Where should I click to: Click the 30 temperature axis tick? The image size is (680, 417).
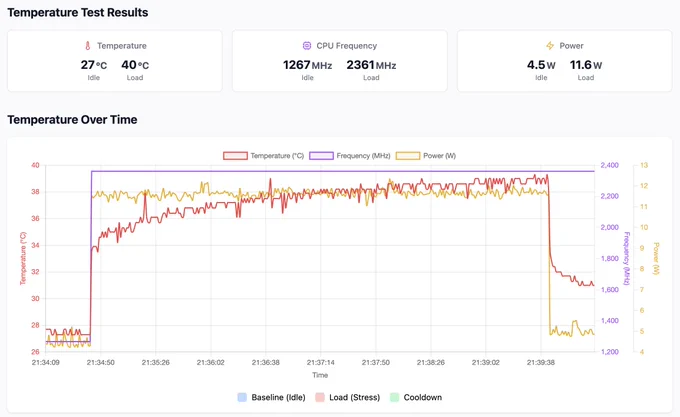click(35, 299)
